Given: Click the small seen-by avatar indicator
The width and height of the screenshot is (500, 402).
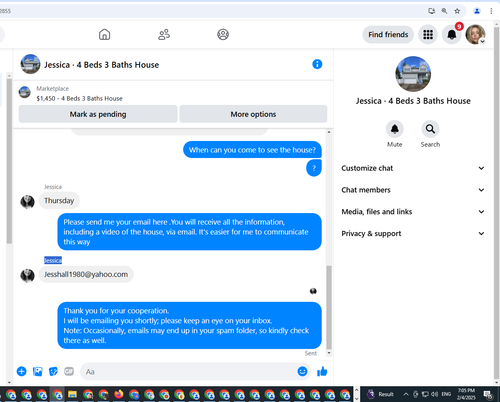Looking at the screenshot, I should 313,291.
